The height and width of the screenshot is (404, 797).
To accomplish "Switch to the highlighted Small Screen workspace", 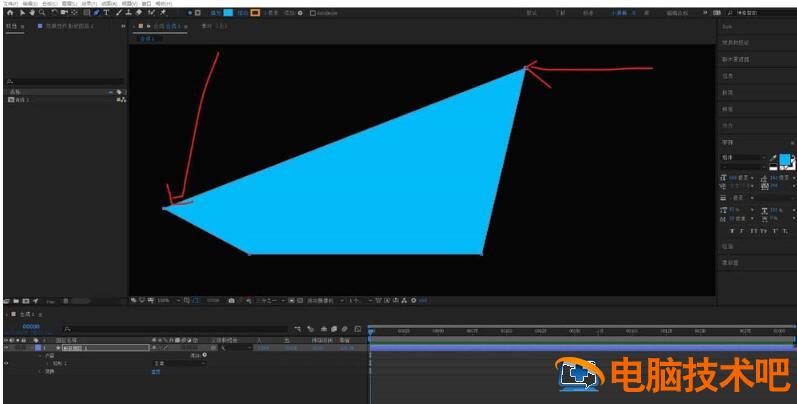I will click(x=619, y=13).
